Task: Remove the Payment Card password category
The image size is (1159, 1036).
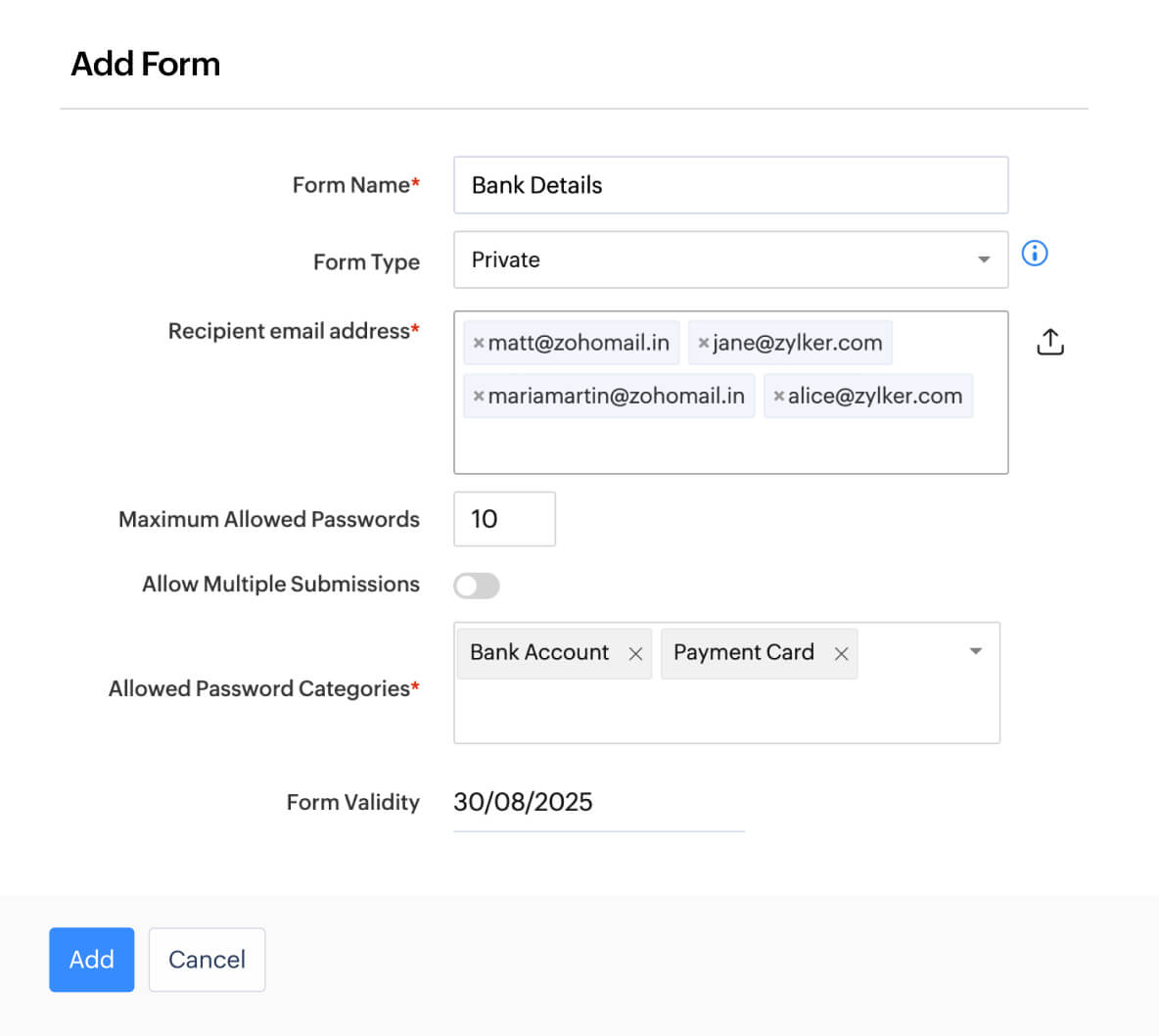Action: pyautogui.click(x=842, y=653)
